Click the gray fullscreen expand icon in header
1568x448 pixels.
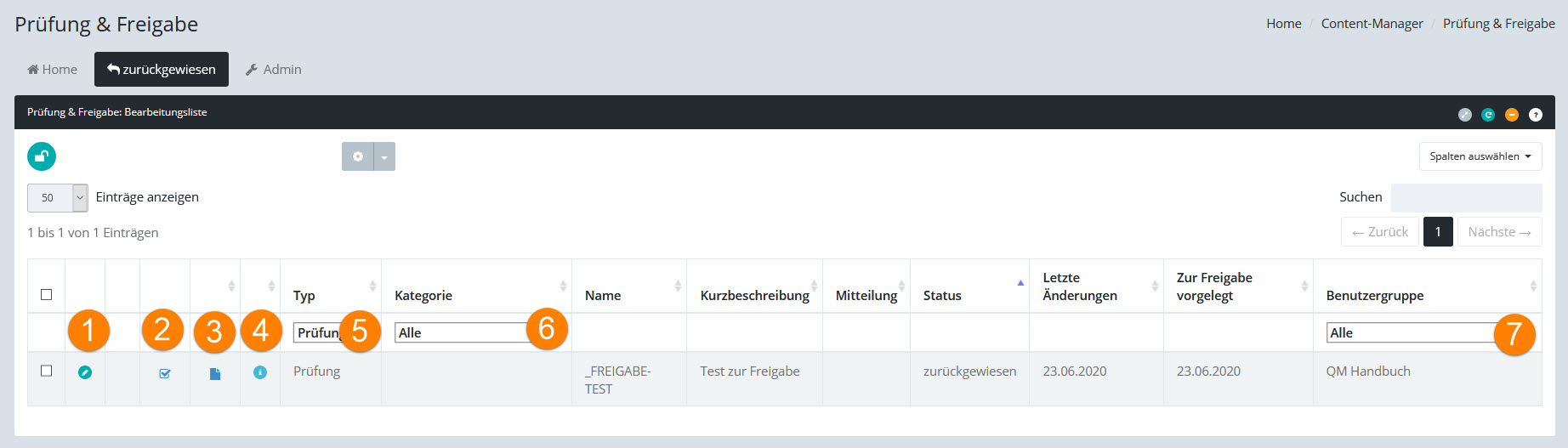pyautogui.click(x=1464, y=115)
